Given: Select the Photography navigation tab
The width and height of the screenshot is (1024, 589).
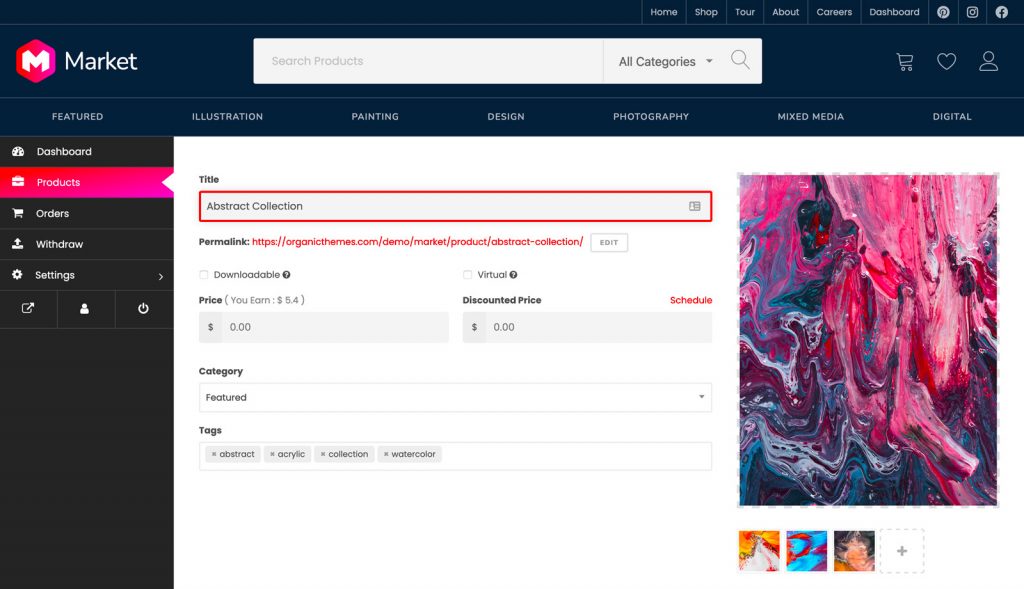Looking at the screenshot, I should pyautogui.click(x=650, y=117).
